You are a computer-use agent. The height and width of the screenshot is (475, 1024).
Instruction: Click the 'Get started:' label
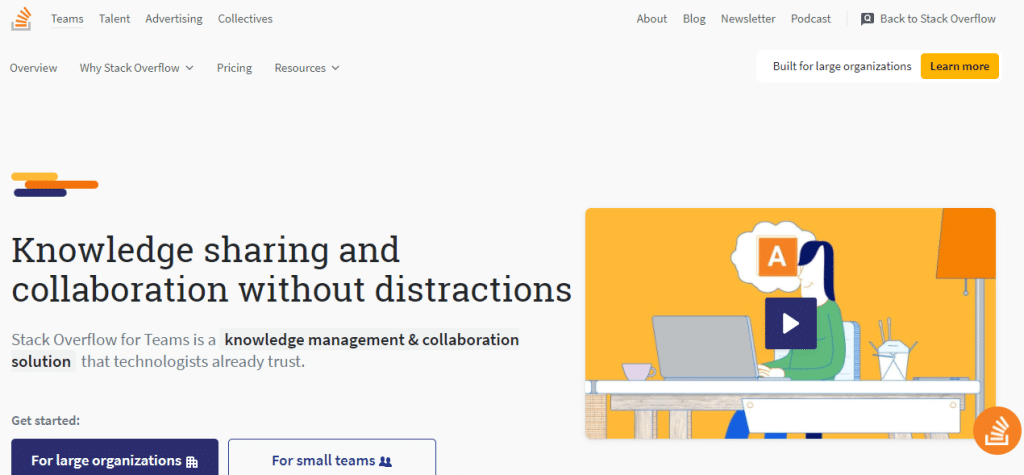(46, 420)
